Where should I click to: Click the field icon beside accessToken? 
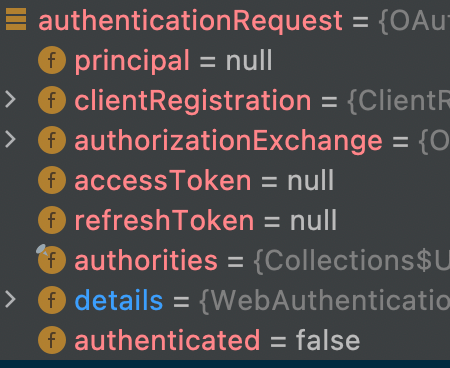(x=52, y=180)
